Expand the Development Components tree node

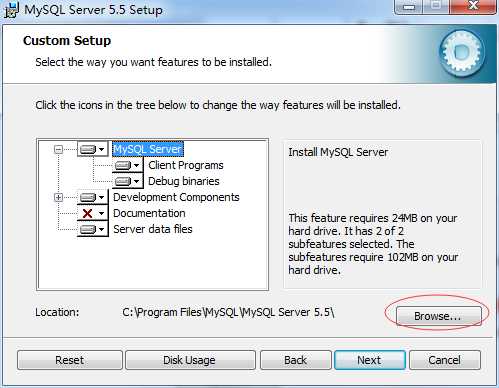[x=58, y=197]
